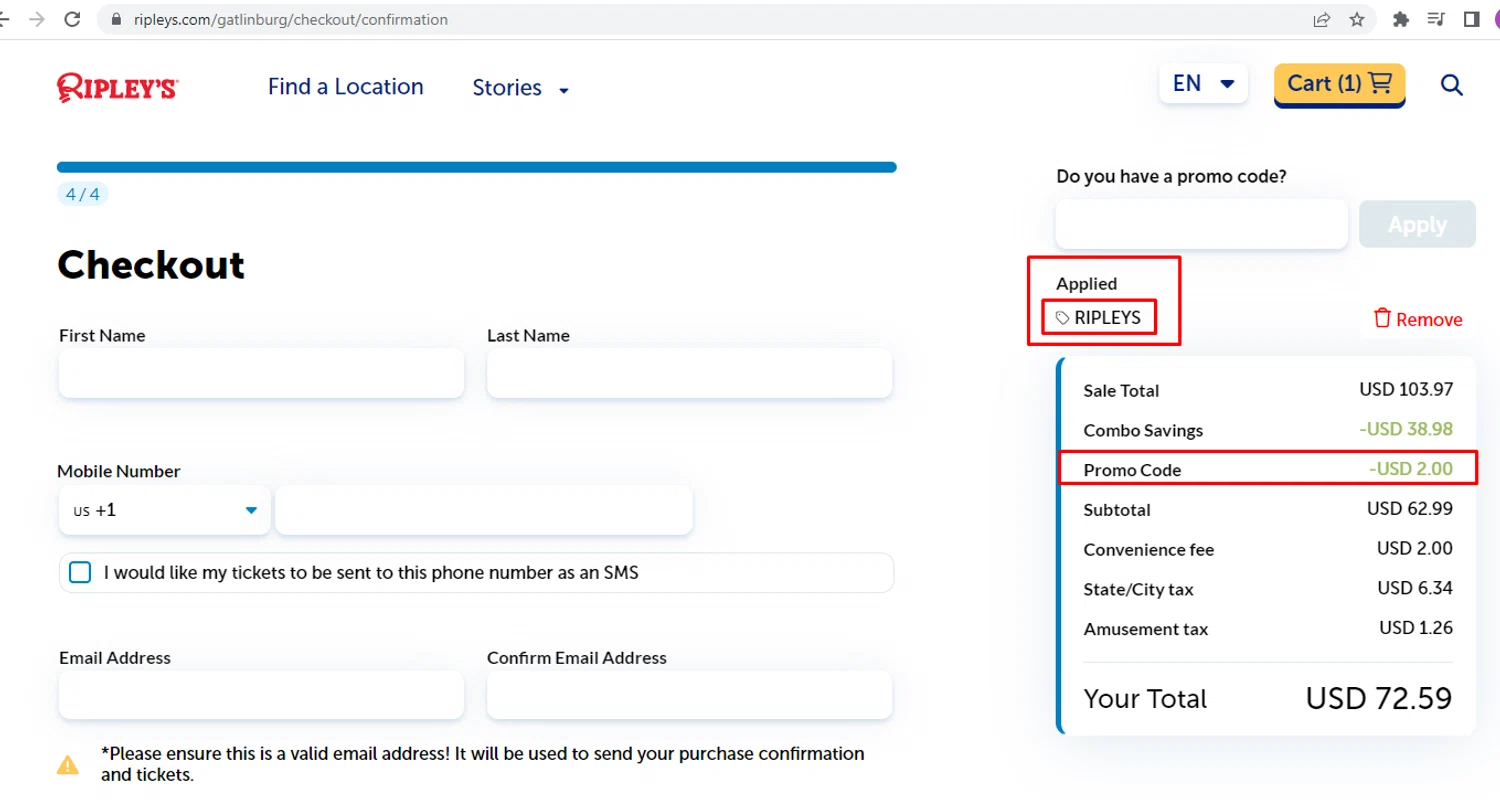
Task: Remove the applied promo code
Action: click(x=1418, y=319)
